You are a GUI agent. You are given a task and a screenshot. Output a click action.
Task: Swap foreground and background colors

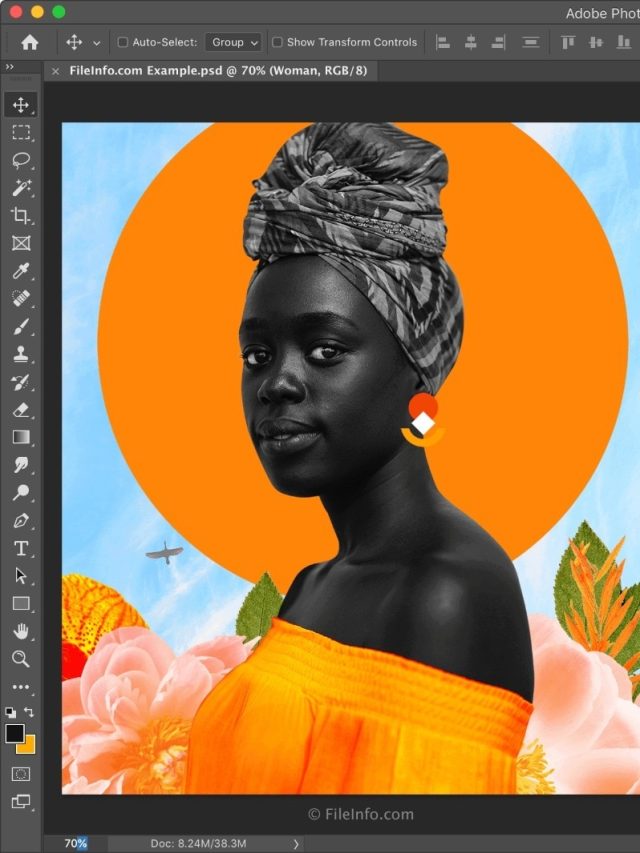pyautogui.click(x=29, y=712)
